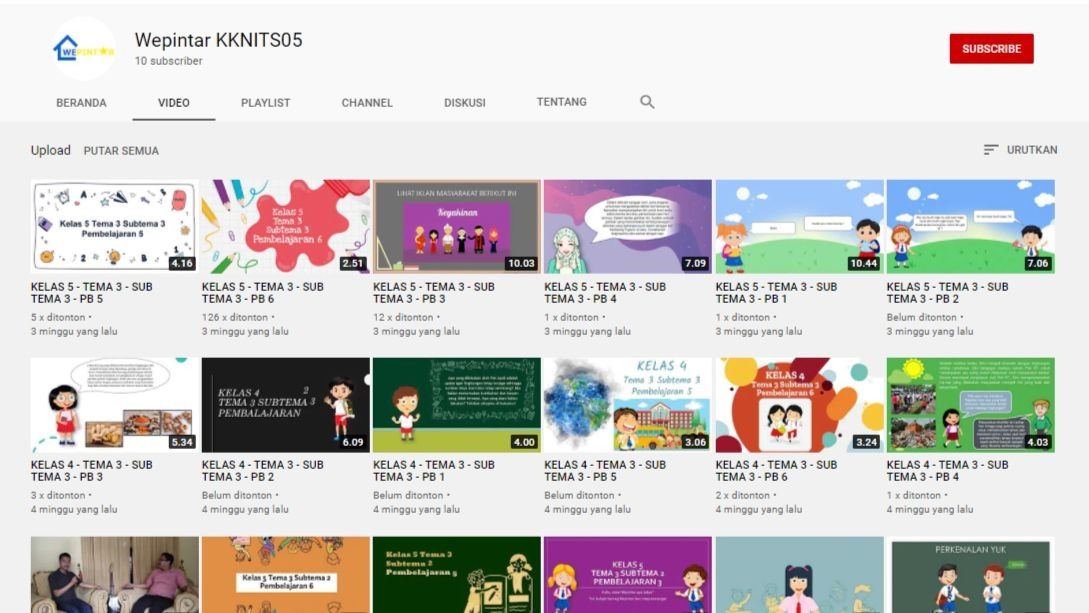Click the KELAS 5 - TEMA 3 - PB 2 title
Viewport: 1089px width, 613px height.
coord(947,292)
